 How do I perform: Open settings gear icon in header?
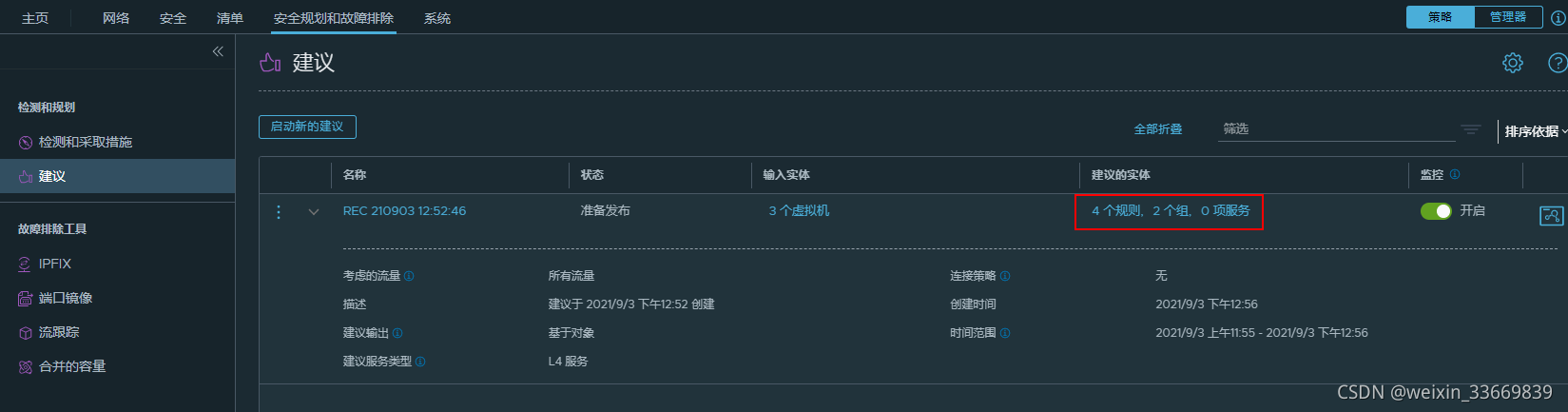[1512, 63]
